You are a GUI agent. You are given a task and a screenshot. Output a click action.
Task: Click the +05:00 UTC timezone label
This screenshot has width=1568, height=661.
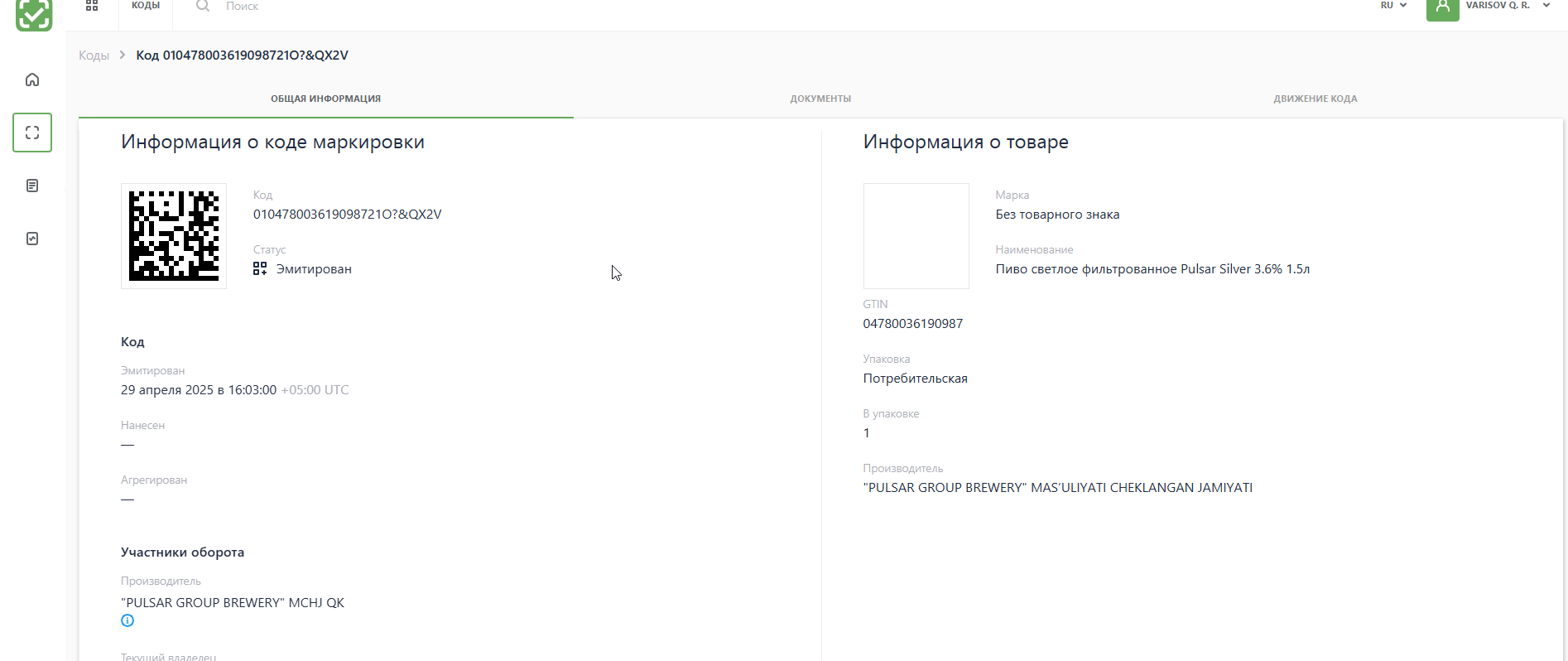tap(315, 390)
